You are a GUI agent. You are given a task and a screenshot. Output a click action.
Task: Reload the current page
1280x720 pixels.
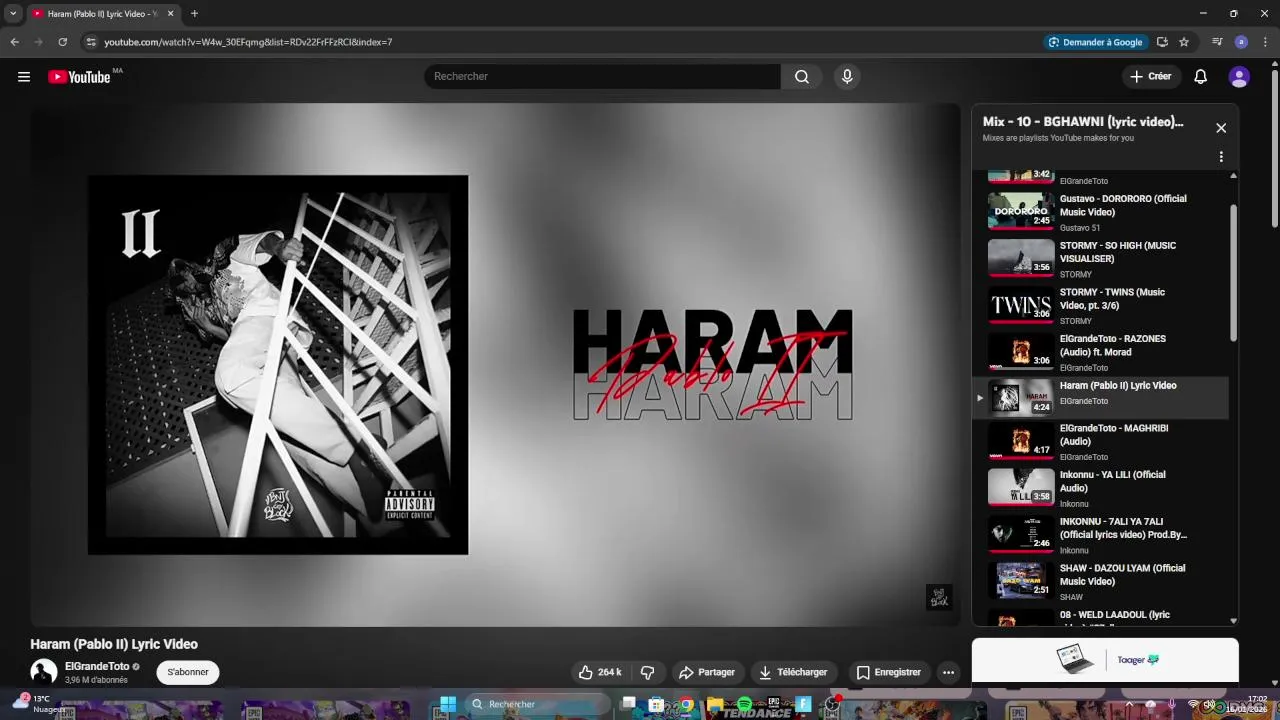pos(62,42)
